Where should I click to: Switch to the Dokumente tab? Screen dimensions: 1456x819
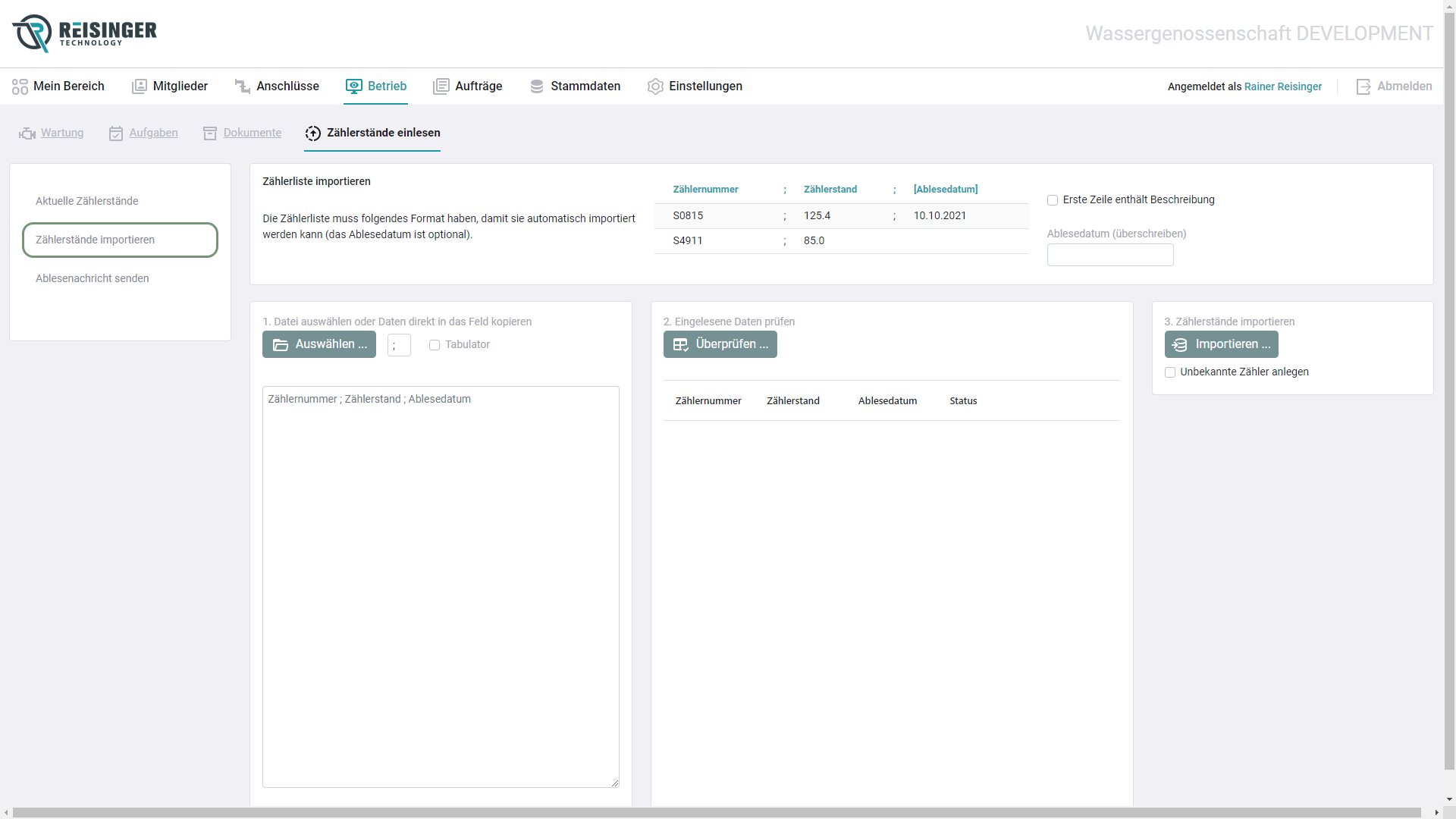(243, 133)
